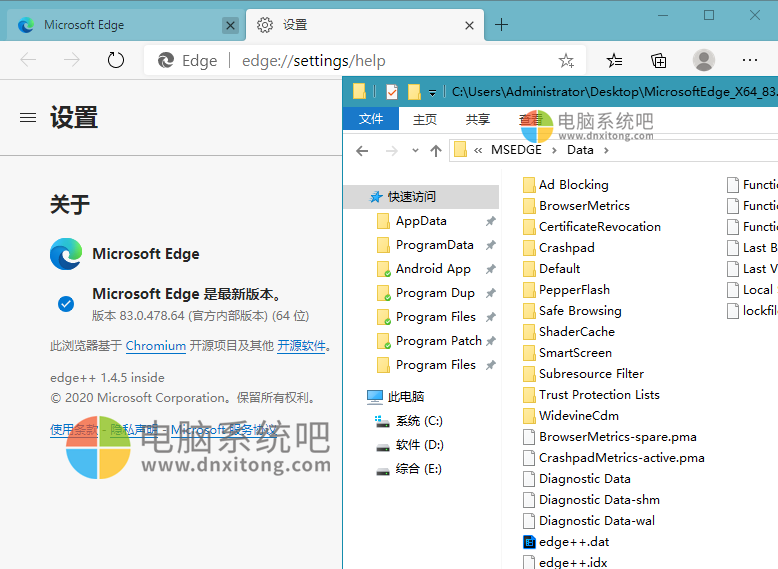The height and width of the screenshot is (569, 778).
Task: Click the 开源软件 link
Action: [301, 346]
